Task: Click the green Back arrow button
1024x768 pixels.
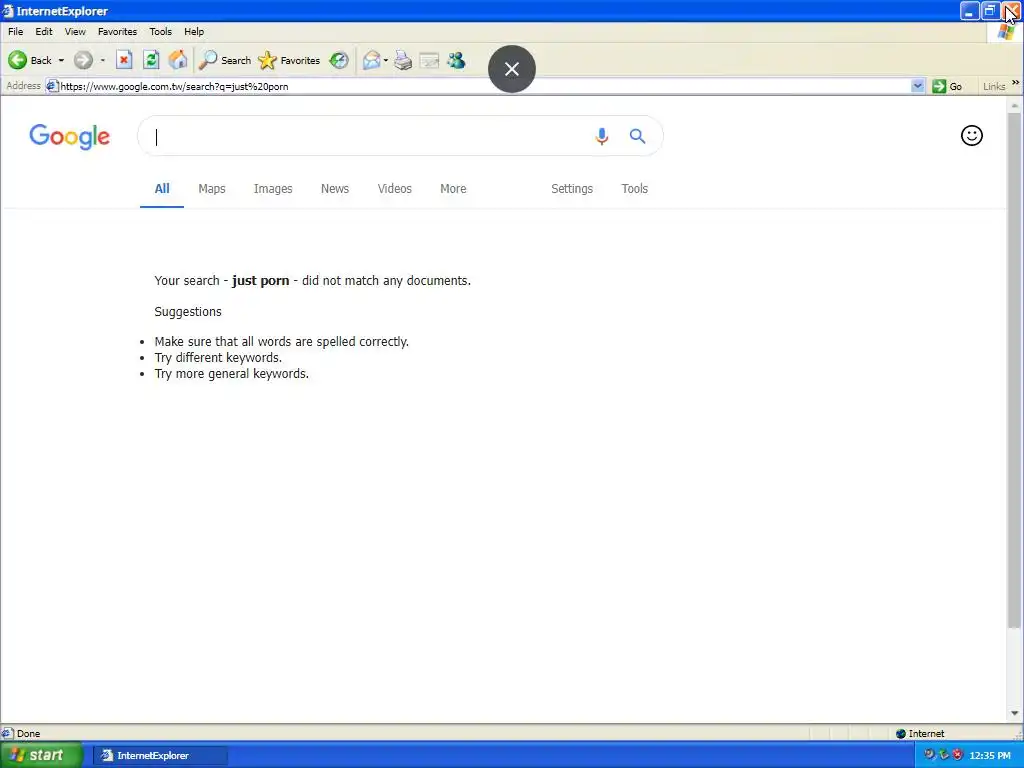Action: click(18, 60)
